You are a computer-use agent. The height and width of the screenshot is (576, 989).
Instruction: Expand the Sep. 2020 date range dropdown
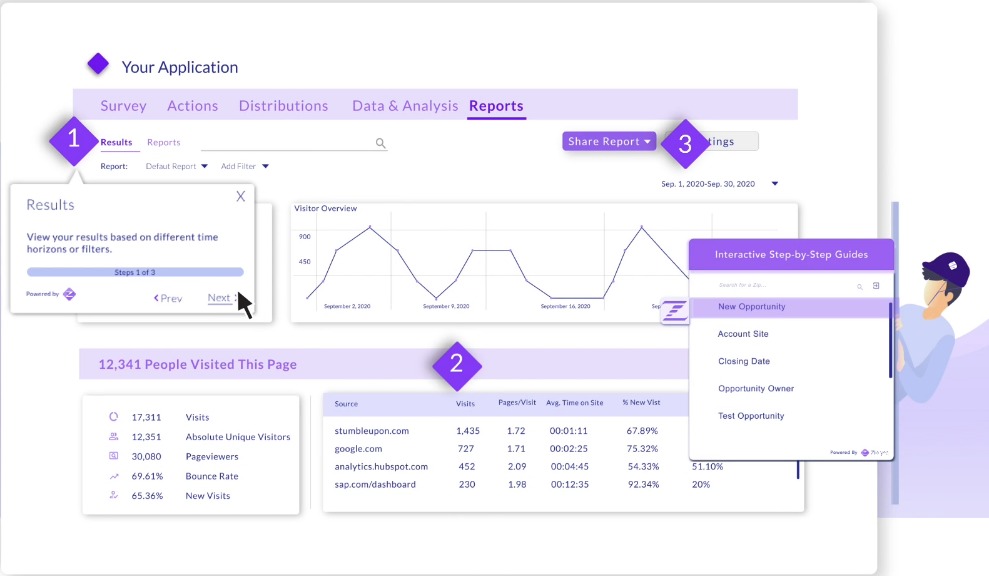[x=775, y=184]
